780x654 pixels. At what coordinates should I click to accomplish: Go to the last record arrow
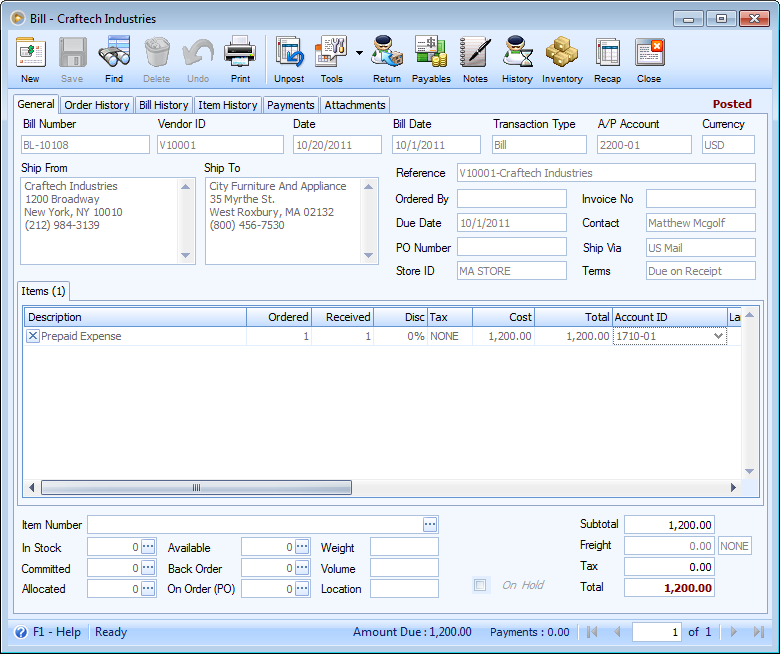click(759, 632)
